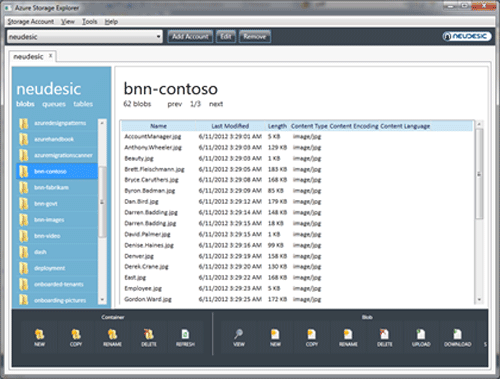Click the Neudesic logo in toolbar

click(x=467, y=36)
